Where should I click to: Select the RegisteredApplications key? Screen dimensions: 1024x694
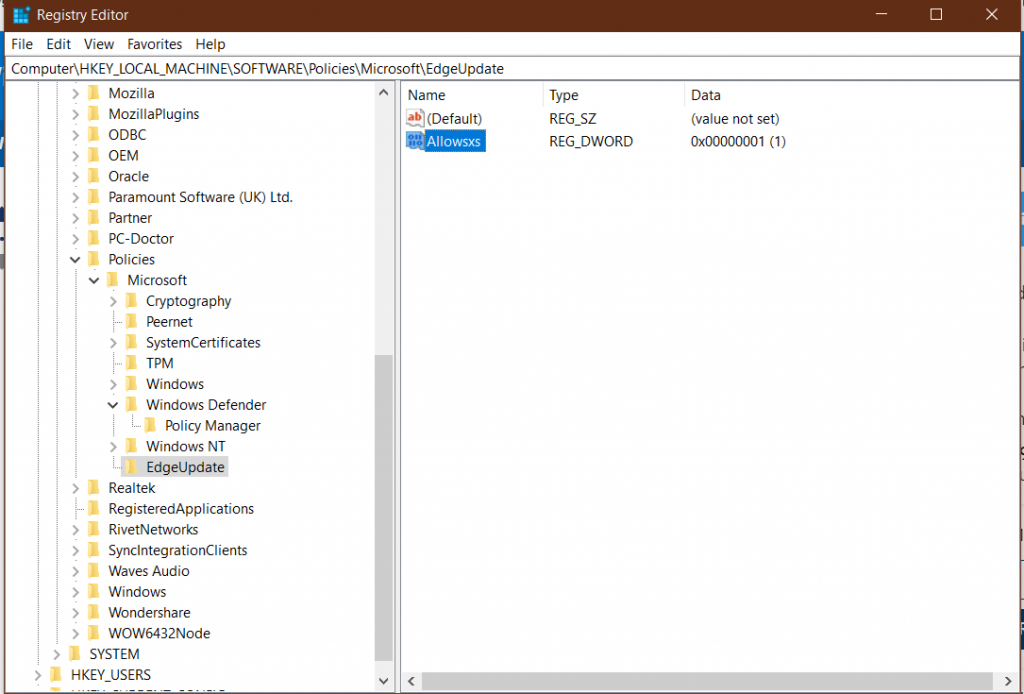pyautogui.click(x=181, y=509)
